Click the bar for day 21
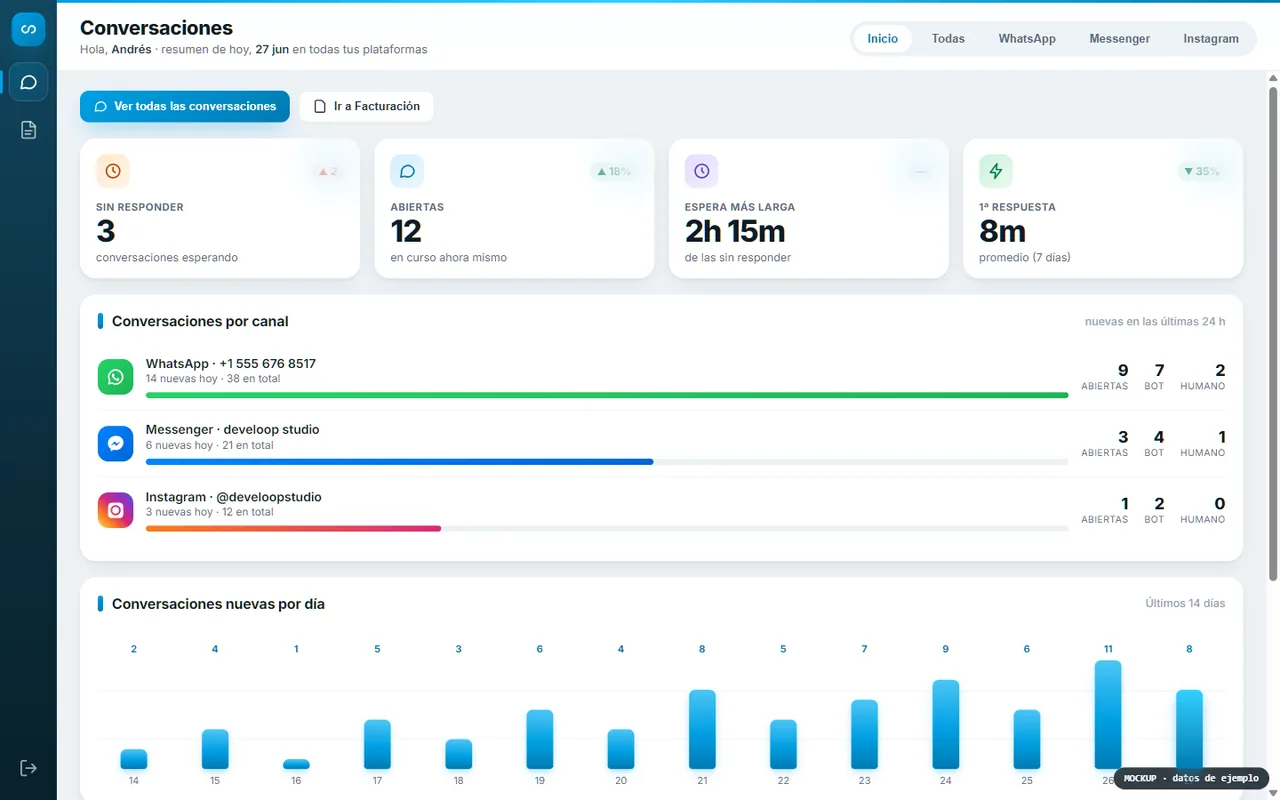This screenshot has height=800, width=1280. pos(702,729)
